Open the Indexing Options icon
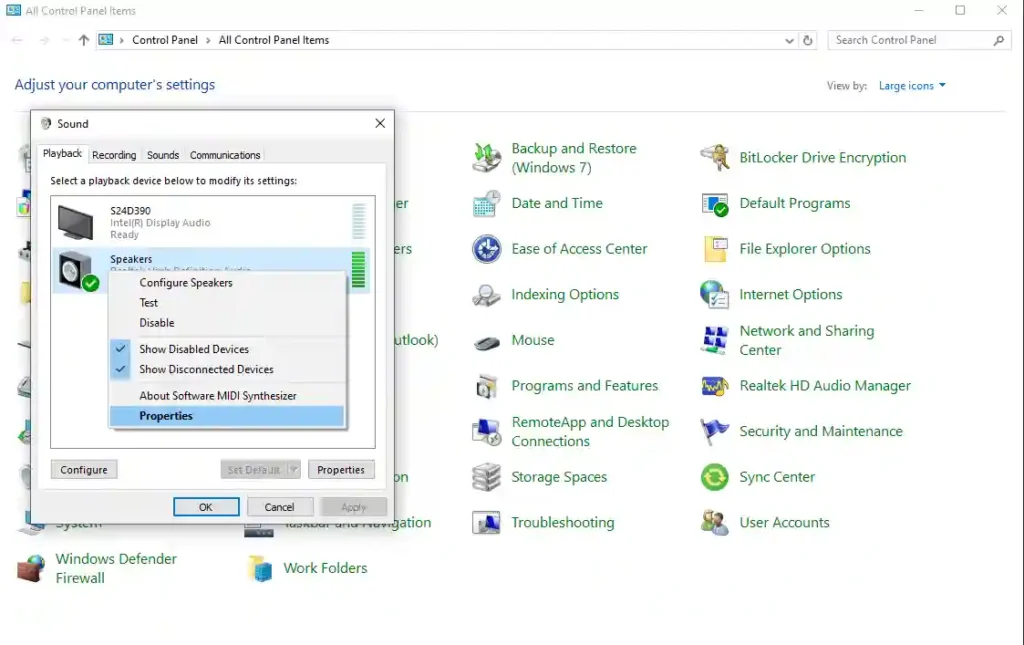The width and height of the screenshot is (1024, 645). pos(487,294)
